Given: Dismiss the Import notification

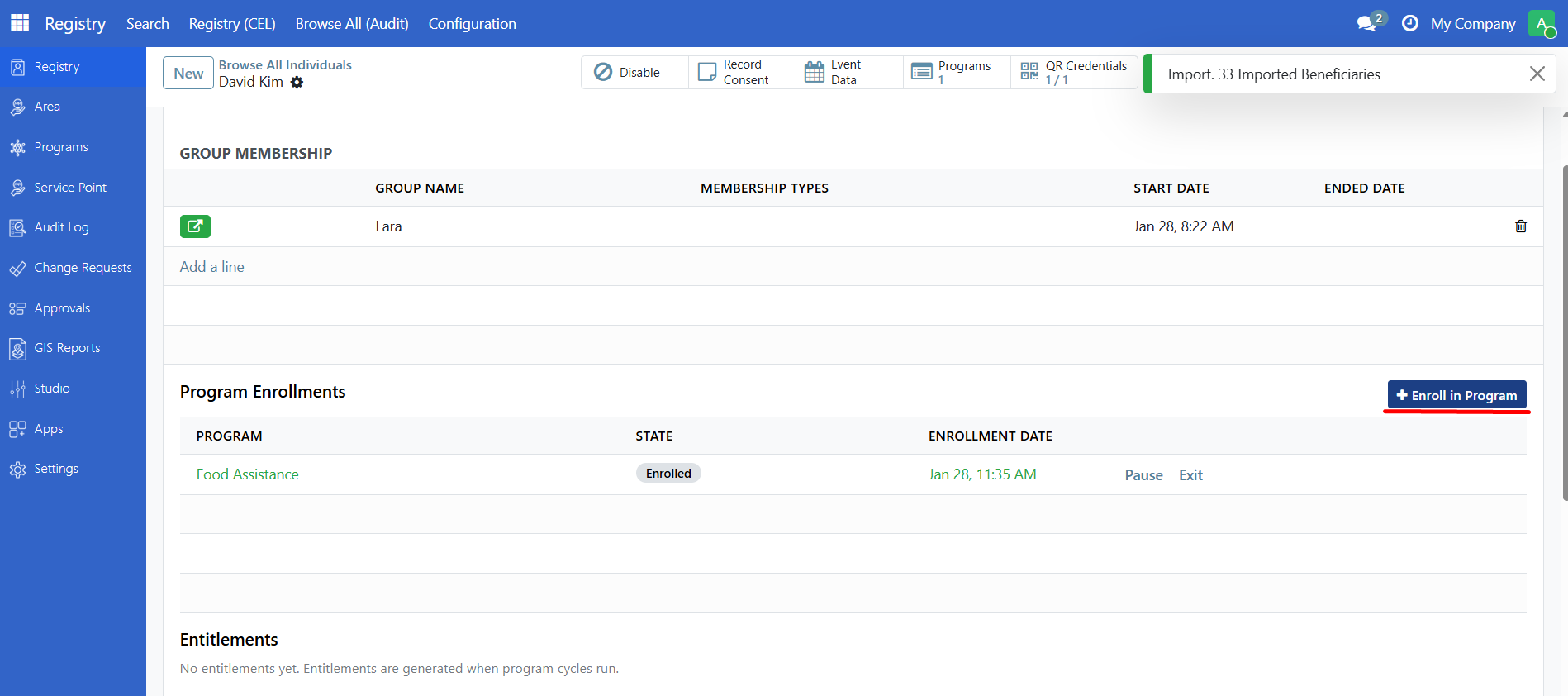Looking at the screenshot, I should click(1537, 74).
